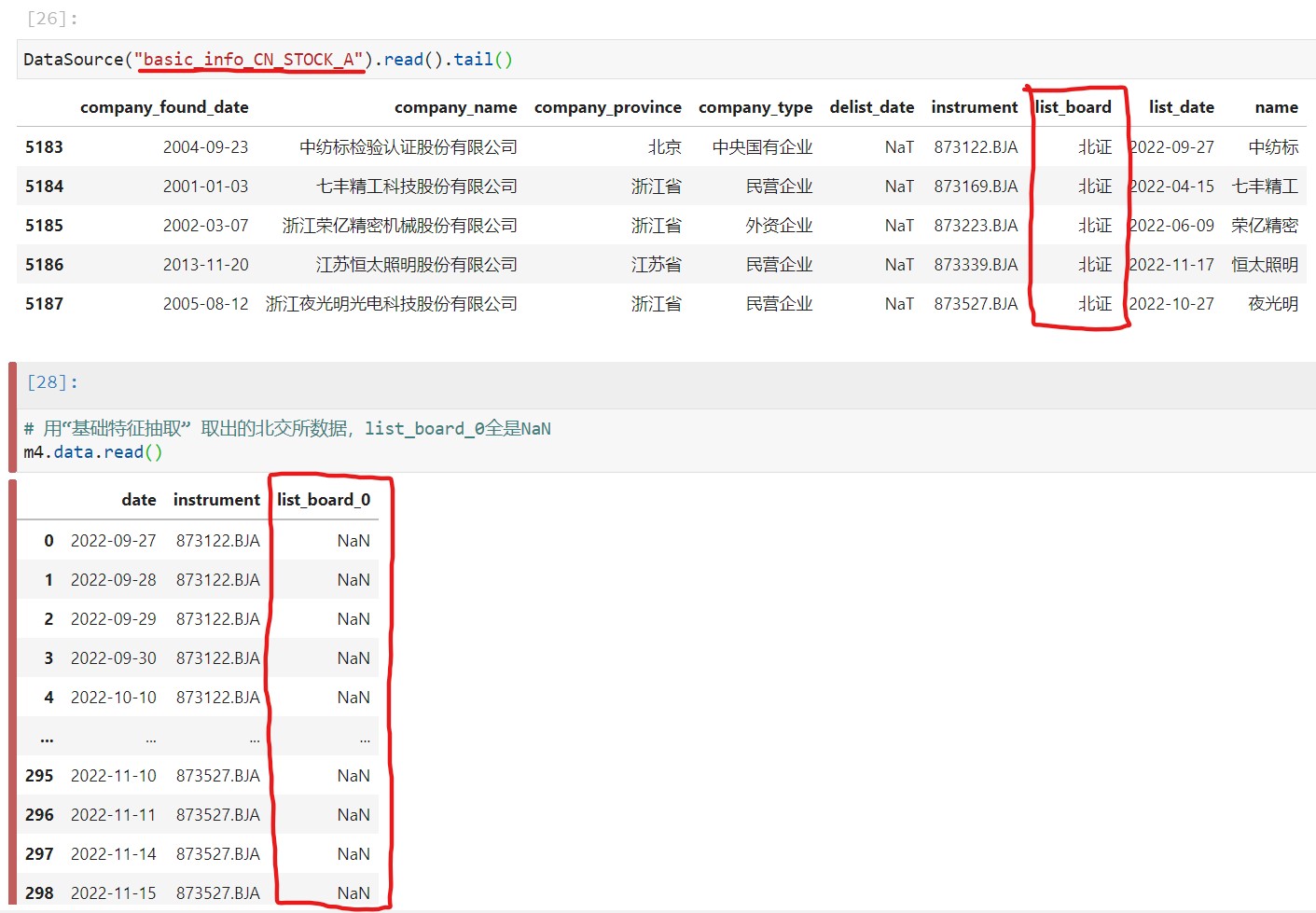Click date 2022-11-14 in lower table

pyautogui.click(x=114, y=854)
